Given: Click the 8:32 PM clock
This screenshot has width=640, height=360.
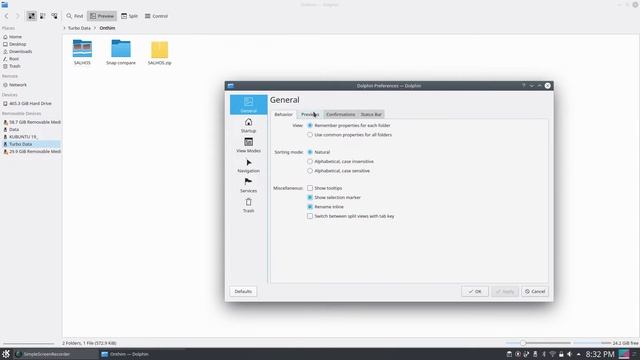Looking at the screenshot, I should (x=600, y=354).
